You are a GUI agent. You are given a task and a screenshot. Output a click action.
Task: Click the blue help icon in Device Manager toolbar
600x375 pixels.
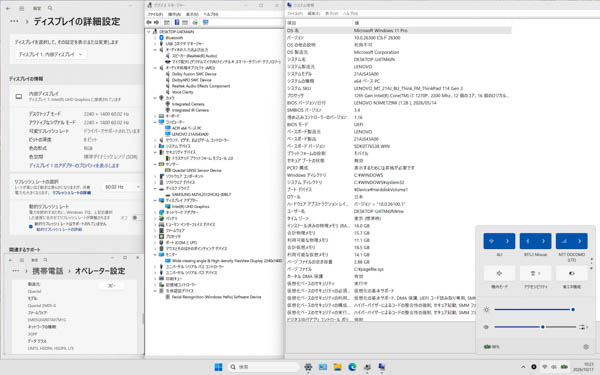pyautogui.click(x=177, y=23)
